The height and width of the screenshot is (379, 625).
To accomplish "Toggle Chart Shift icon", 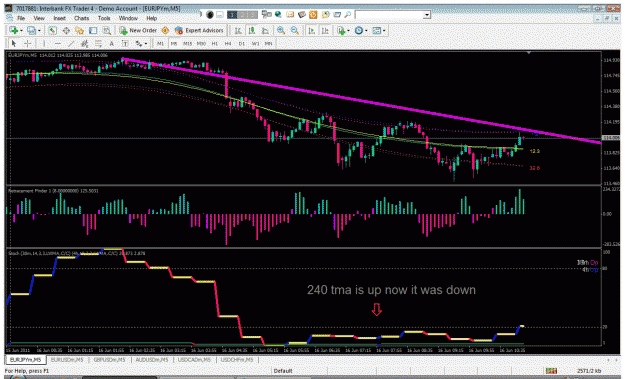I will 326,30.
